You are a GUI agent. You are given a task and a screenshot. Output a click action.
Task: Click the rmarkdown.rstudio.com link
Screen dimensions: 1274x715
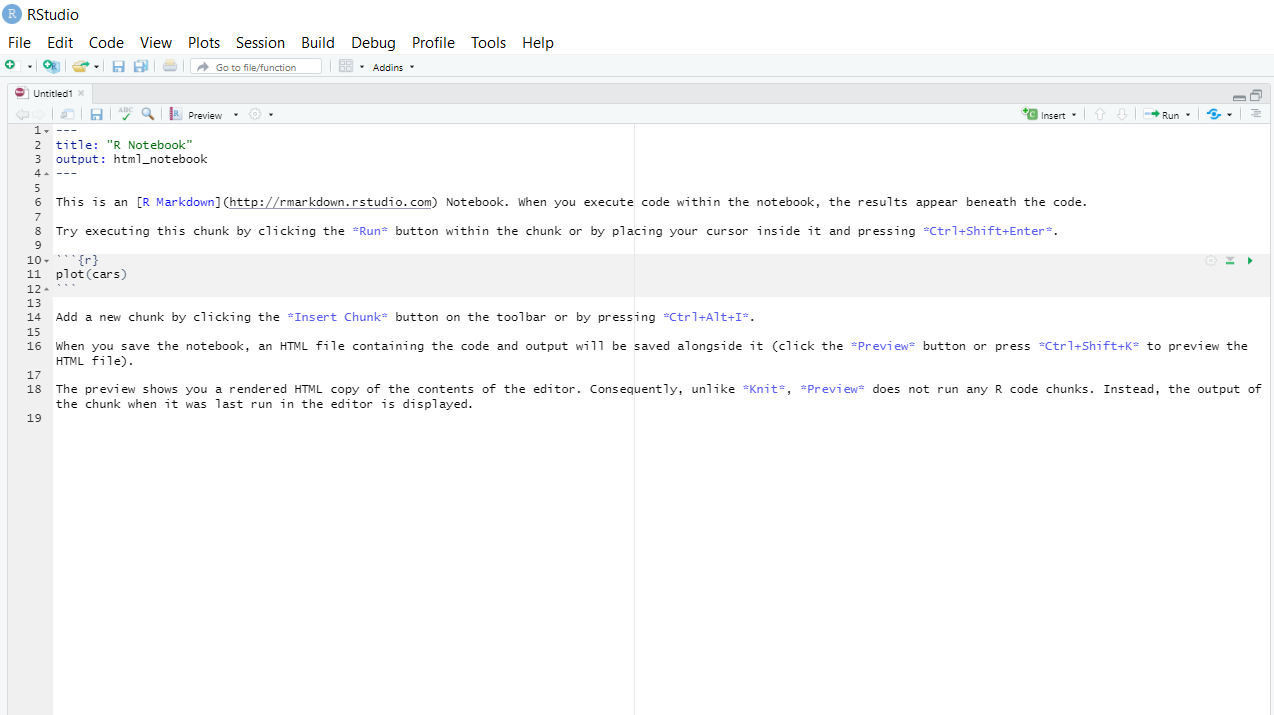pyautogui.click(x=331, y=202)
